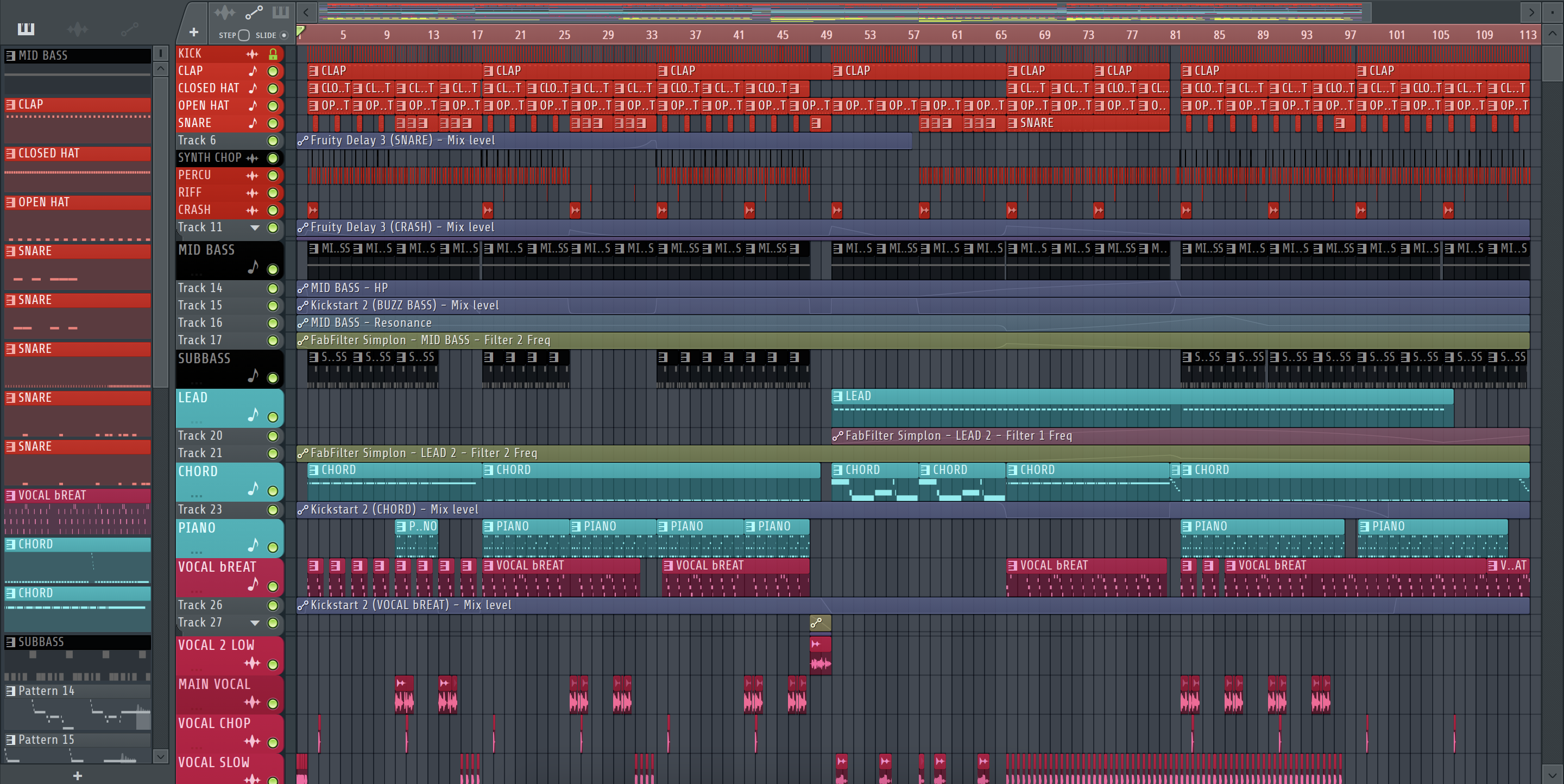Enable the STEP checkbox
Screen dimensions: 1564x784
click(244, 35)
